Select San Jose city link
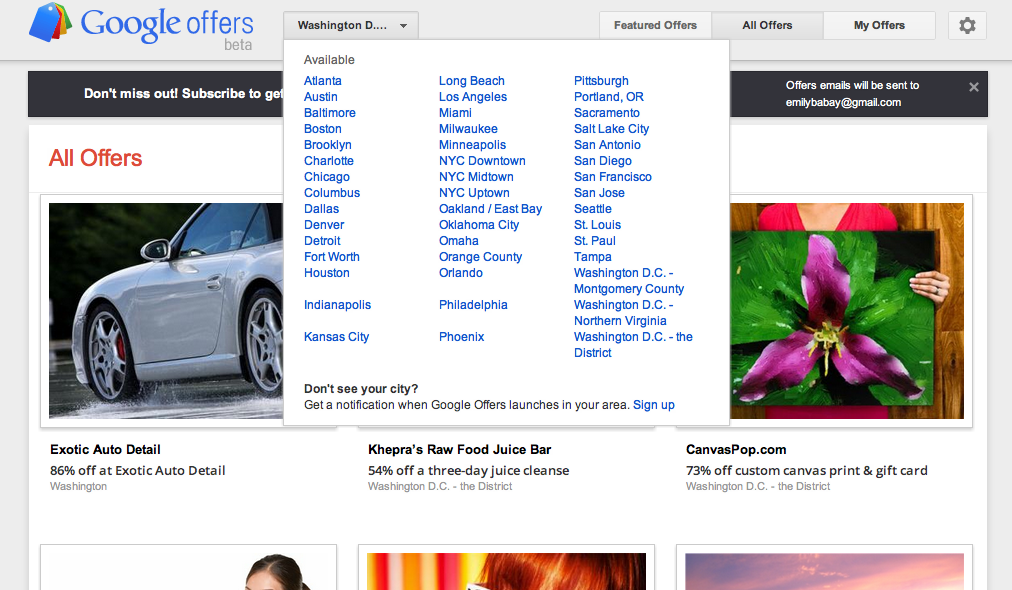 [600, 193]
